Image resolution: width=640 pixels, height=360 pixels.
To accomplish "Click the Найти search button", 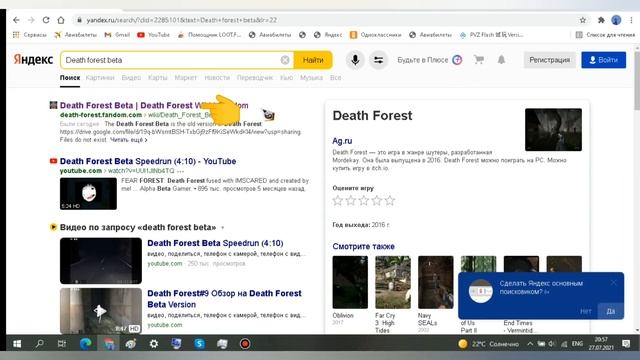I will click(x=313, y=60).
